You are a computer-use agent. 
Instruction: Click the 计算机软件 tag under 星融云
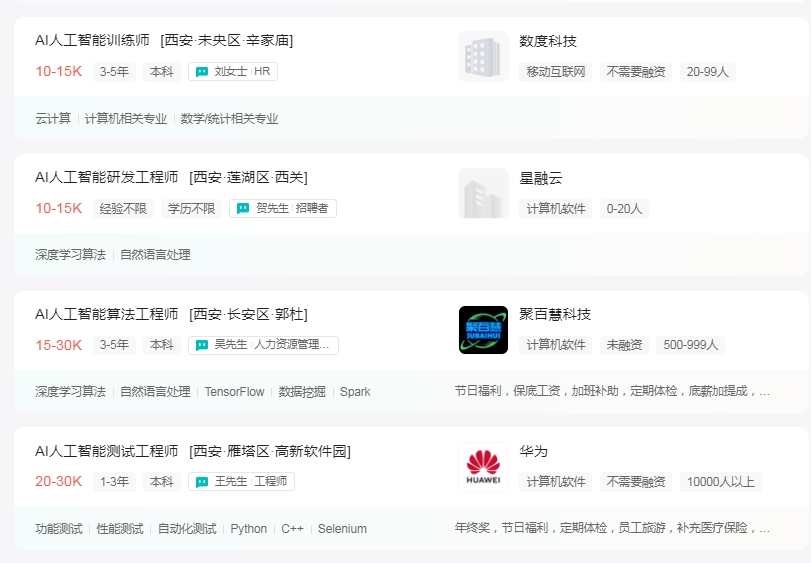pos(555,209)
